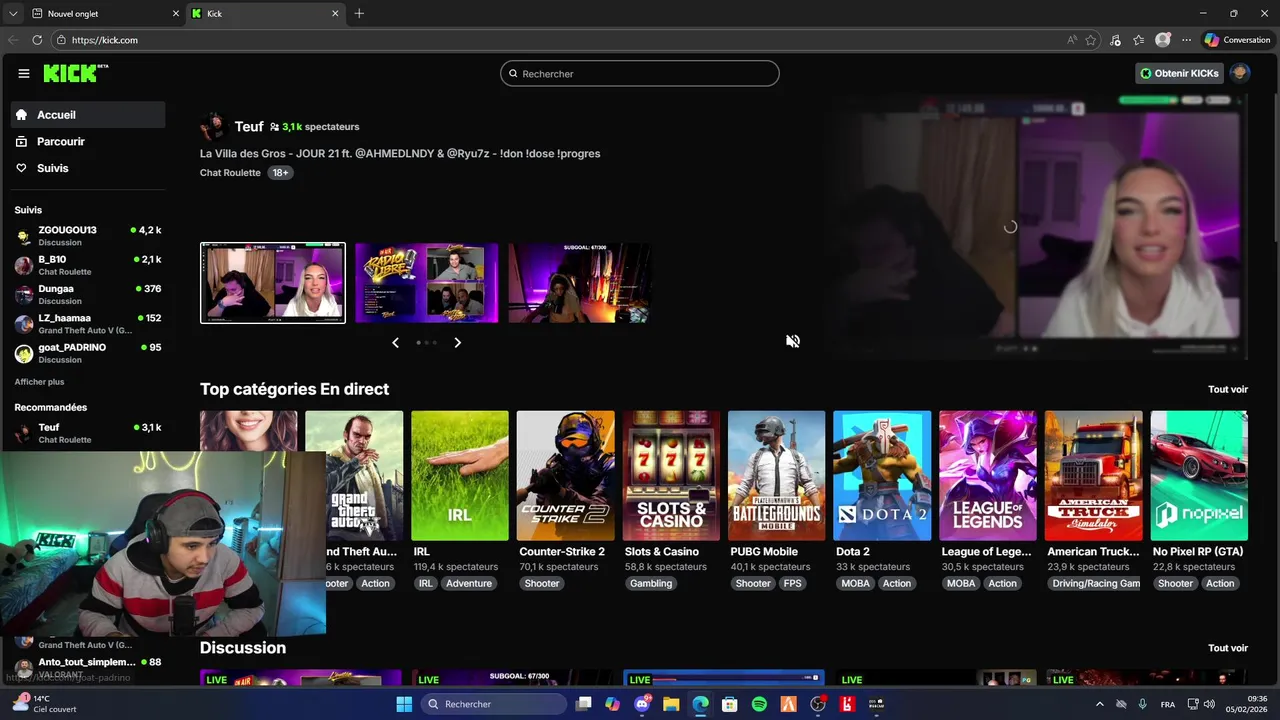Open favorites list icon in toolbar

pos(1139,40)
